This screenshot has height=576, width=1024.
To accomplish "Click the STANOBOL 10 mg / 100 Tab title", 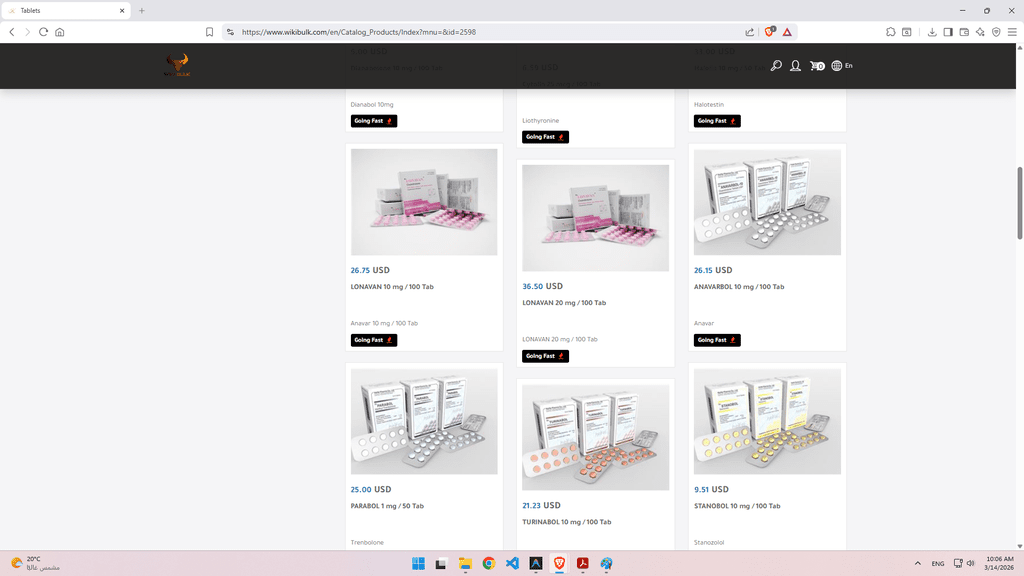I will tap(737, 506).
